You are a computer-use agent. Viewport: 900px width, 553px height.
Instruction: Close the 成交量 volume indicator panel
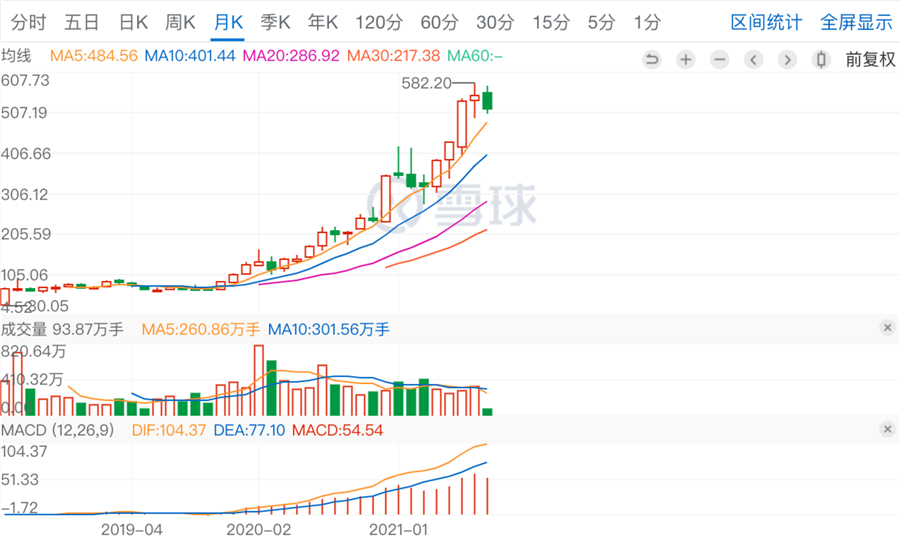886,328
